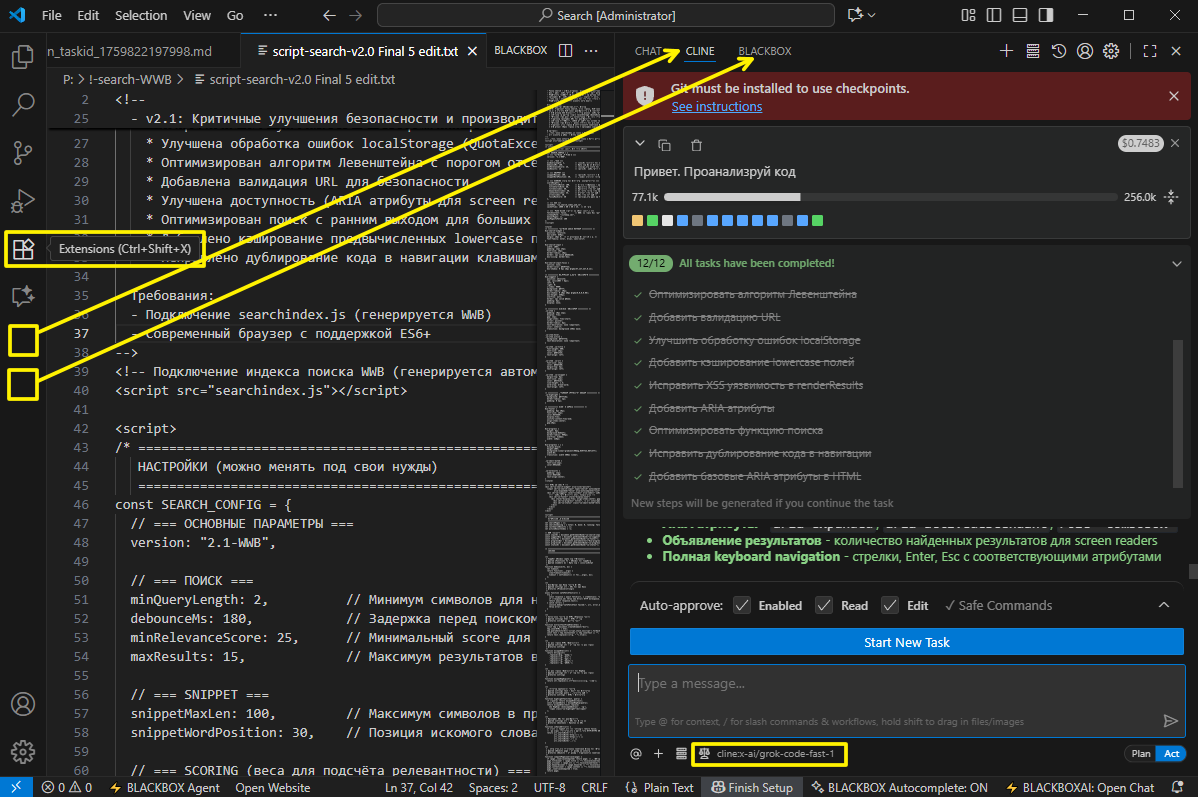The image size is (1198, 797).
Task: Maximize the Cline panel with fullscreen icon
Action: pos(1150,50)
